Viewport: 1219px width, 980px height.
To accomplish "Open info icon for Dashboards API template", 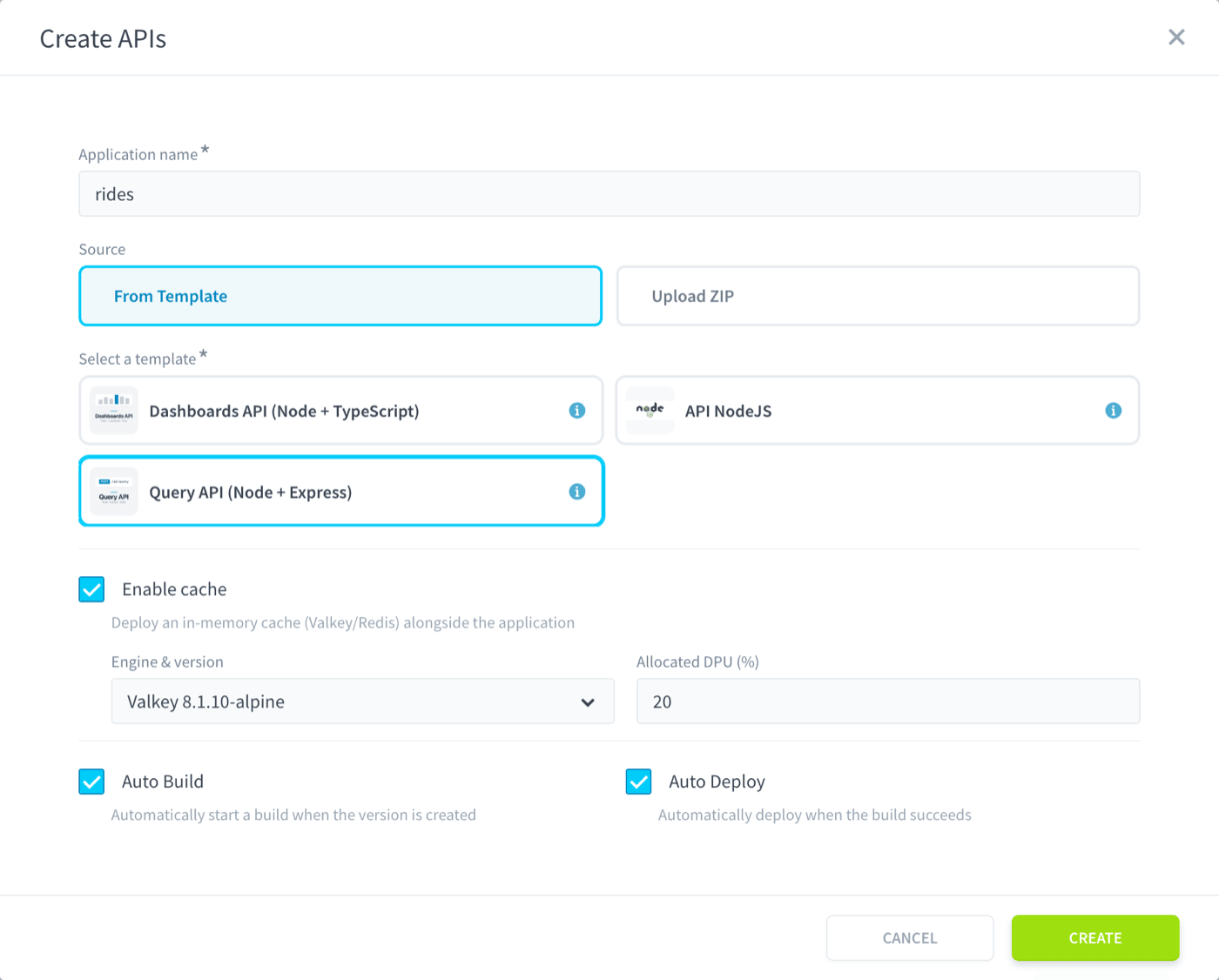I will (x=577, y=410).
